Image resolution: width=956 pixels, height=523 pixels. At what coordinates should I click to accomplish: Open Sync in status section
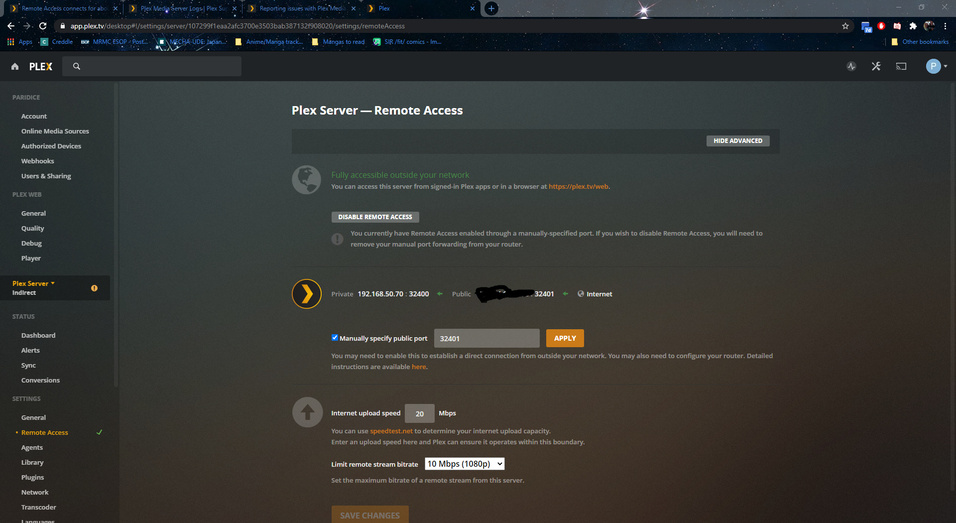[29, 365]
